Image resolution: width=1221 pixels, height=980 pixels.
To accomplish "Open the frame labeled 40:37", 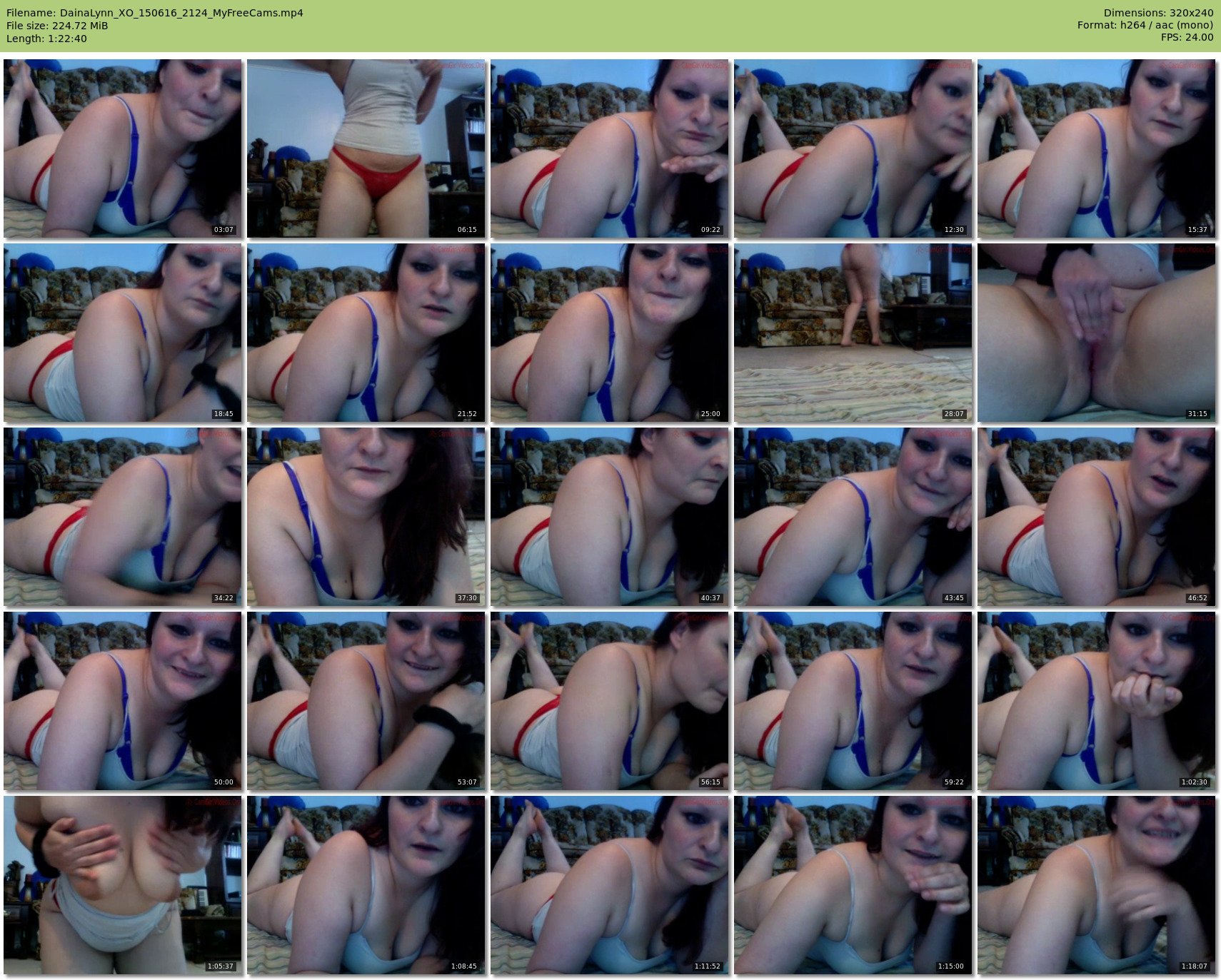I will [x=609, y=517].
